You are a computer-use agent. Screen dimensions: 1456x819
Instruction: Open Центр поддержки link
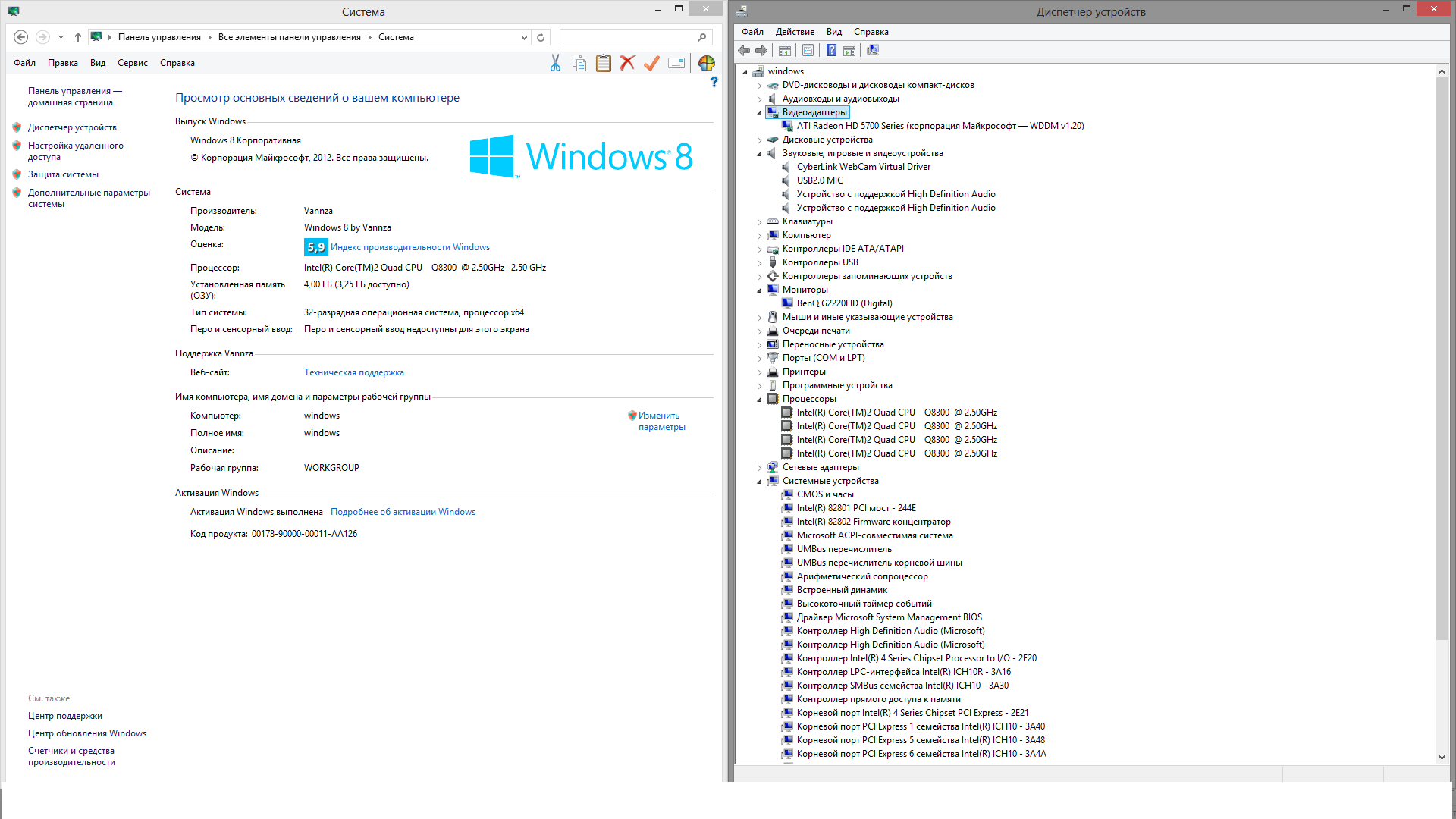point(65,716)
